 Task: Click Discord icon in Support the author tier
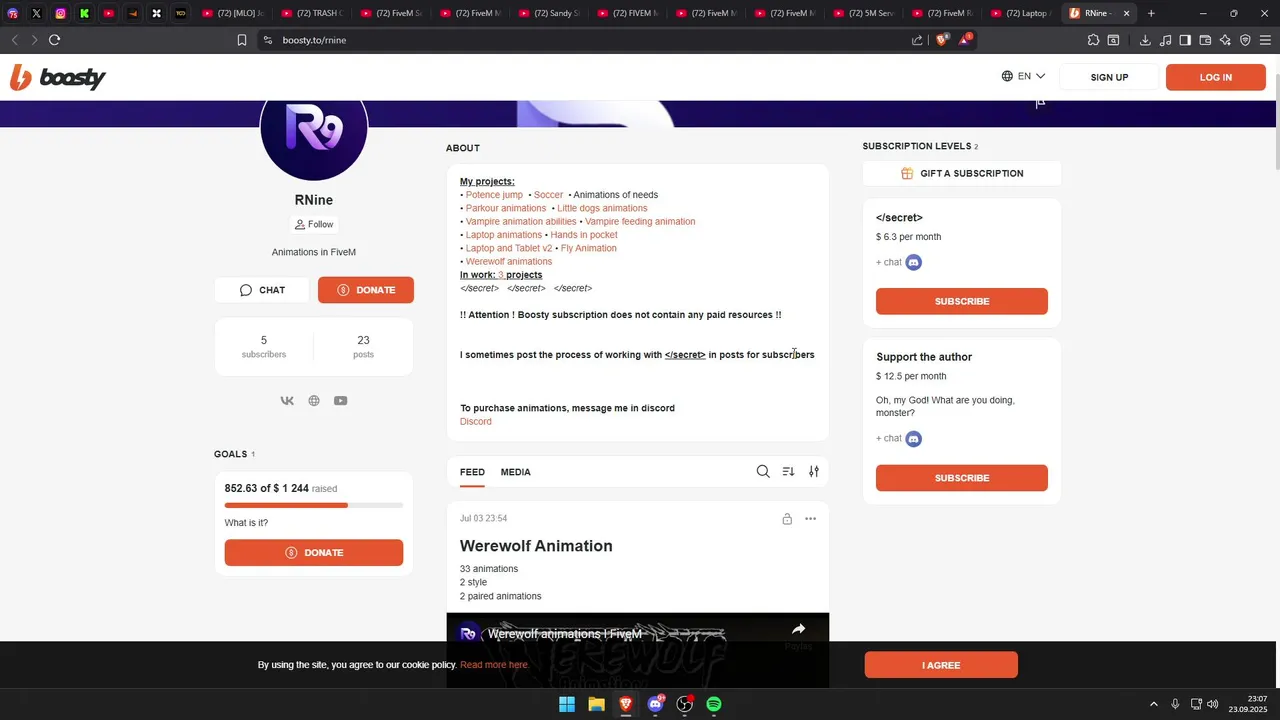pos(913,439)
